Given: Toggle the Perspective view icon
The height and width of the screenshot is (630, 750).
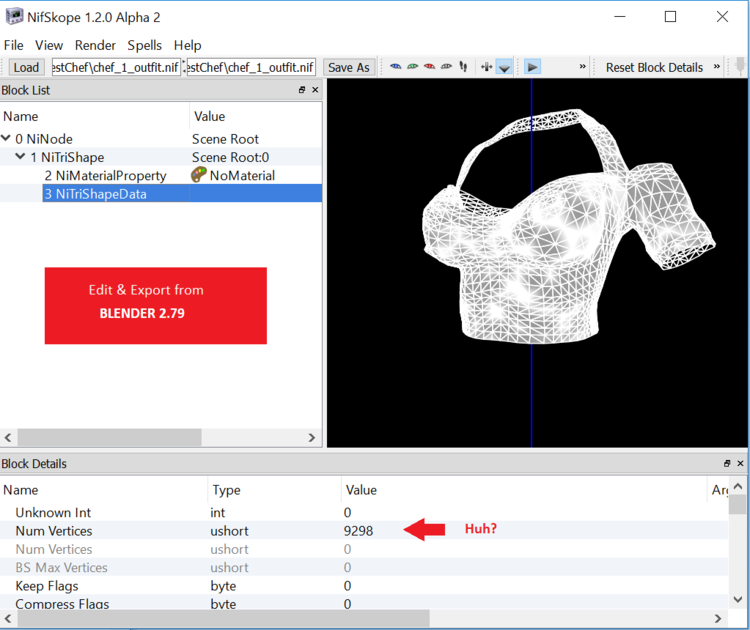Looking at the screenshot, I should click(504, 67).
